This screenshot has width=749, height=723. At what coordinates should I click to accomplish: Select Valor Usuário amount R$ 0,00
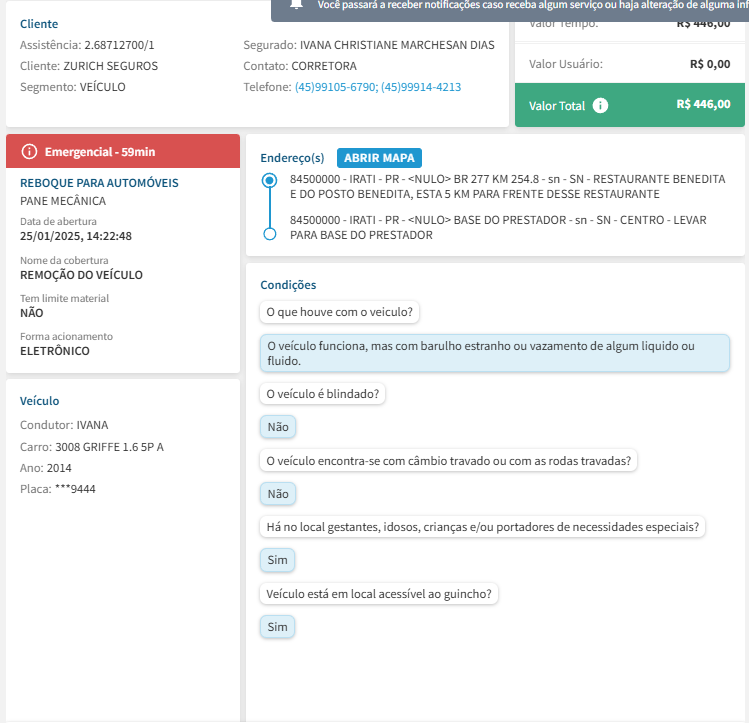click(x=710, y=64)
